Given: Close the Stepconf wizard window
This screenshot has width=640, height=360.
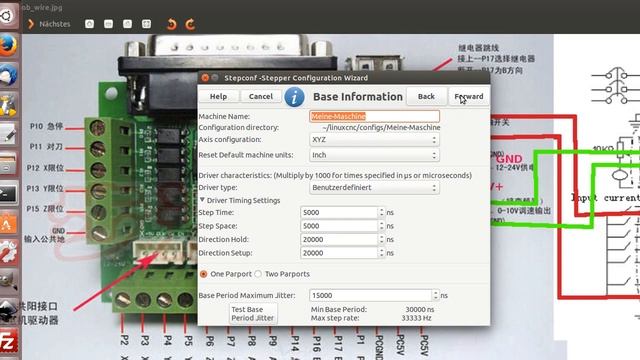Looking at the screenshot, I should (205, 78).
